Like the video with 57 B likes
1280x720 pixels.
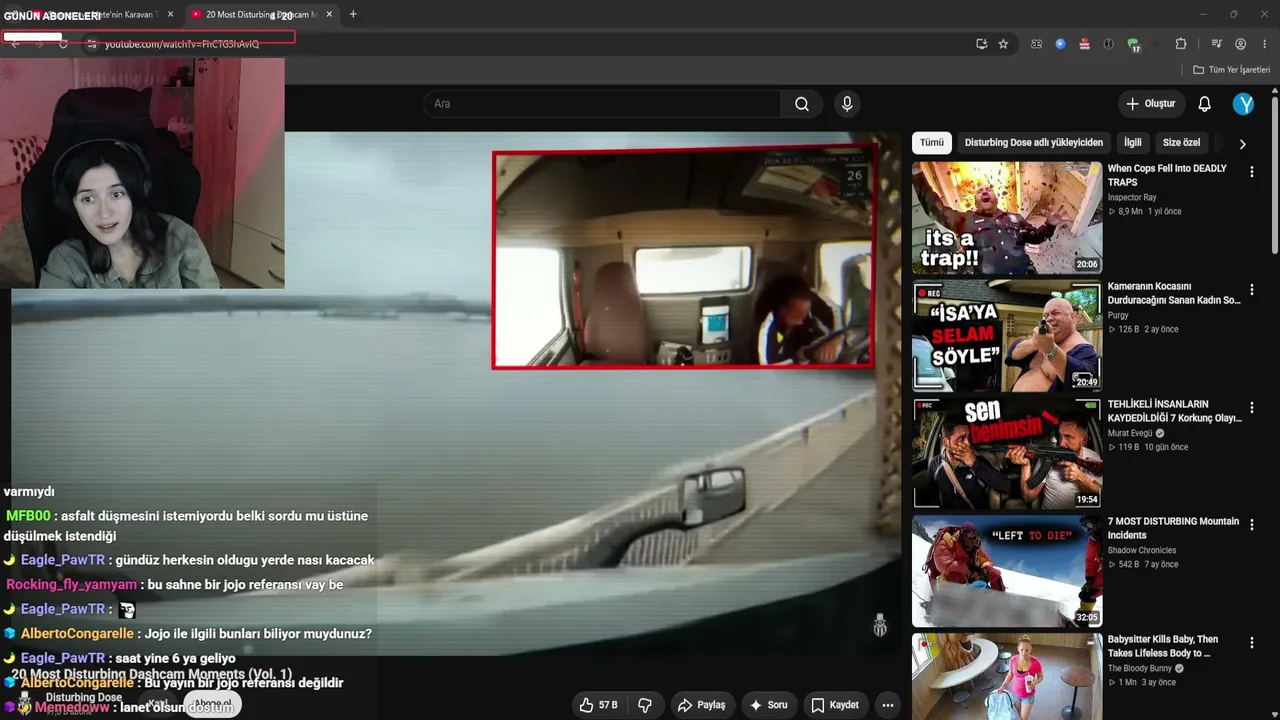point(598,705)
